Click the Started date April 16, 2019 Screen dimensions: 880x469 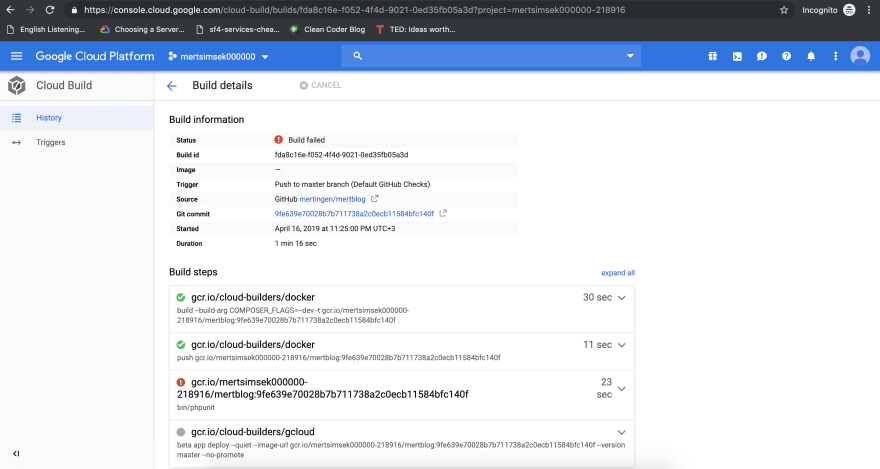(x=335, y=228)
